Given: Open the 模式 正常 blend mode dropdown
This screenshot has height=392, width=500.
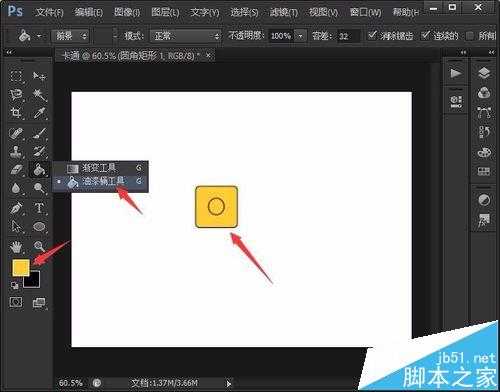Looking at the screenshot, I should tap(185, 36).
